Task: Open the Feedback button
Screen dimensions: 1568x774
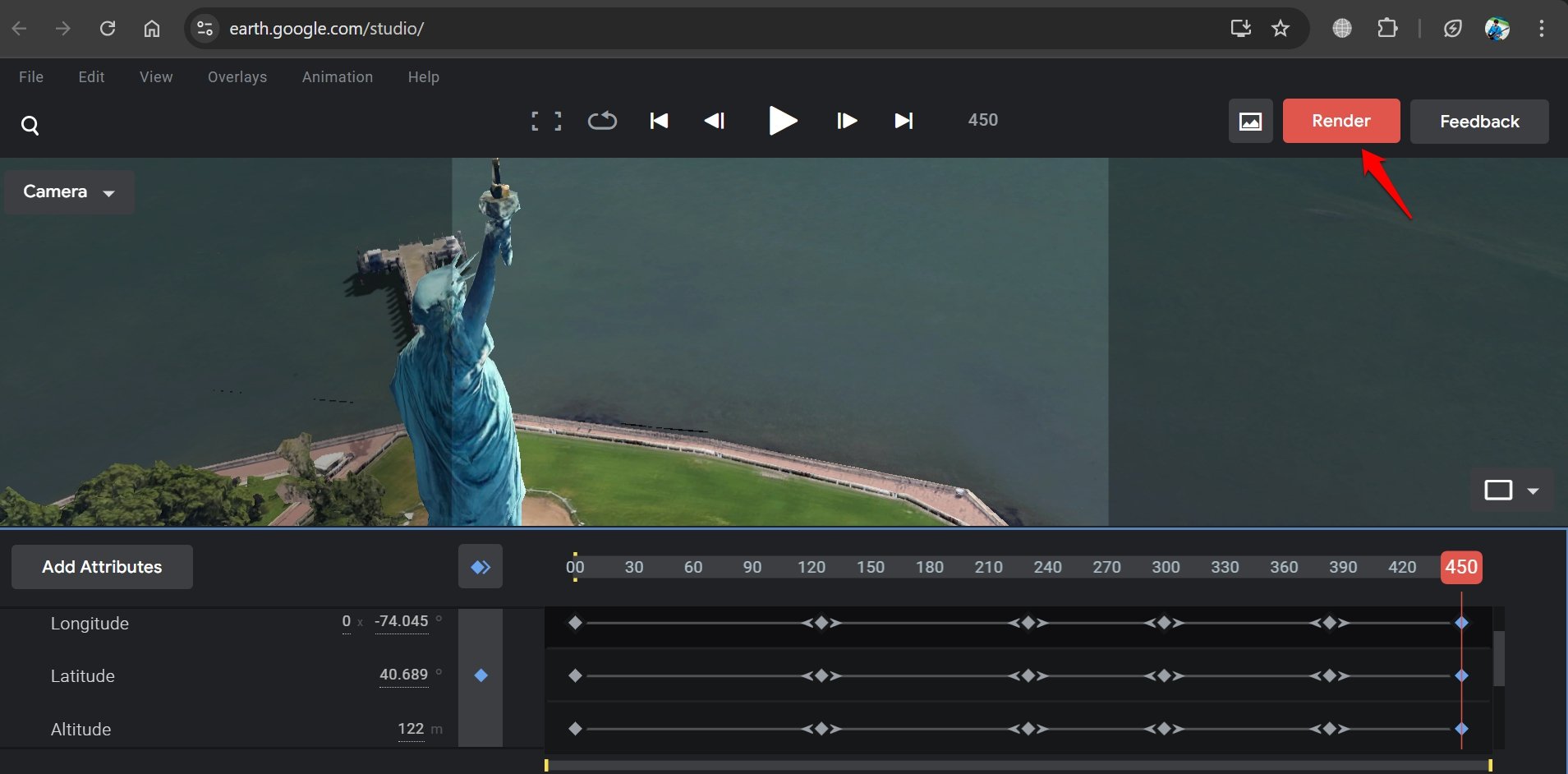Action: pos(1479,122)
